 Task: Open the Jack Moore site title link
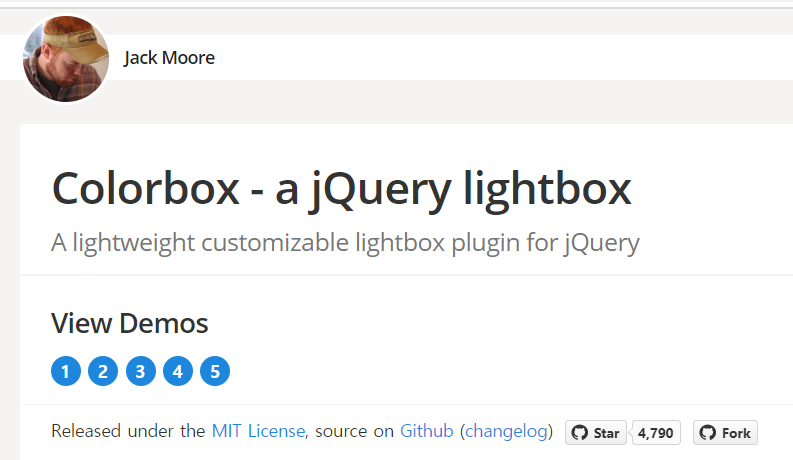(x=169, y=58)
